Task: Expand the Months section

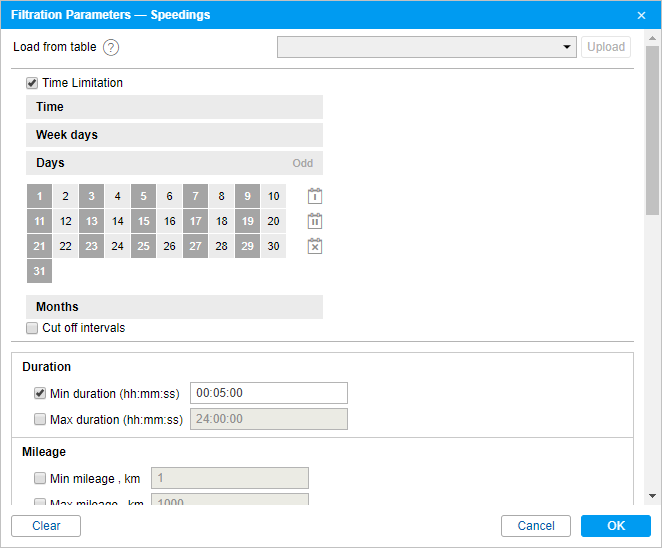Action: (x=174, y=307)
